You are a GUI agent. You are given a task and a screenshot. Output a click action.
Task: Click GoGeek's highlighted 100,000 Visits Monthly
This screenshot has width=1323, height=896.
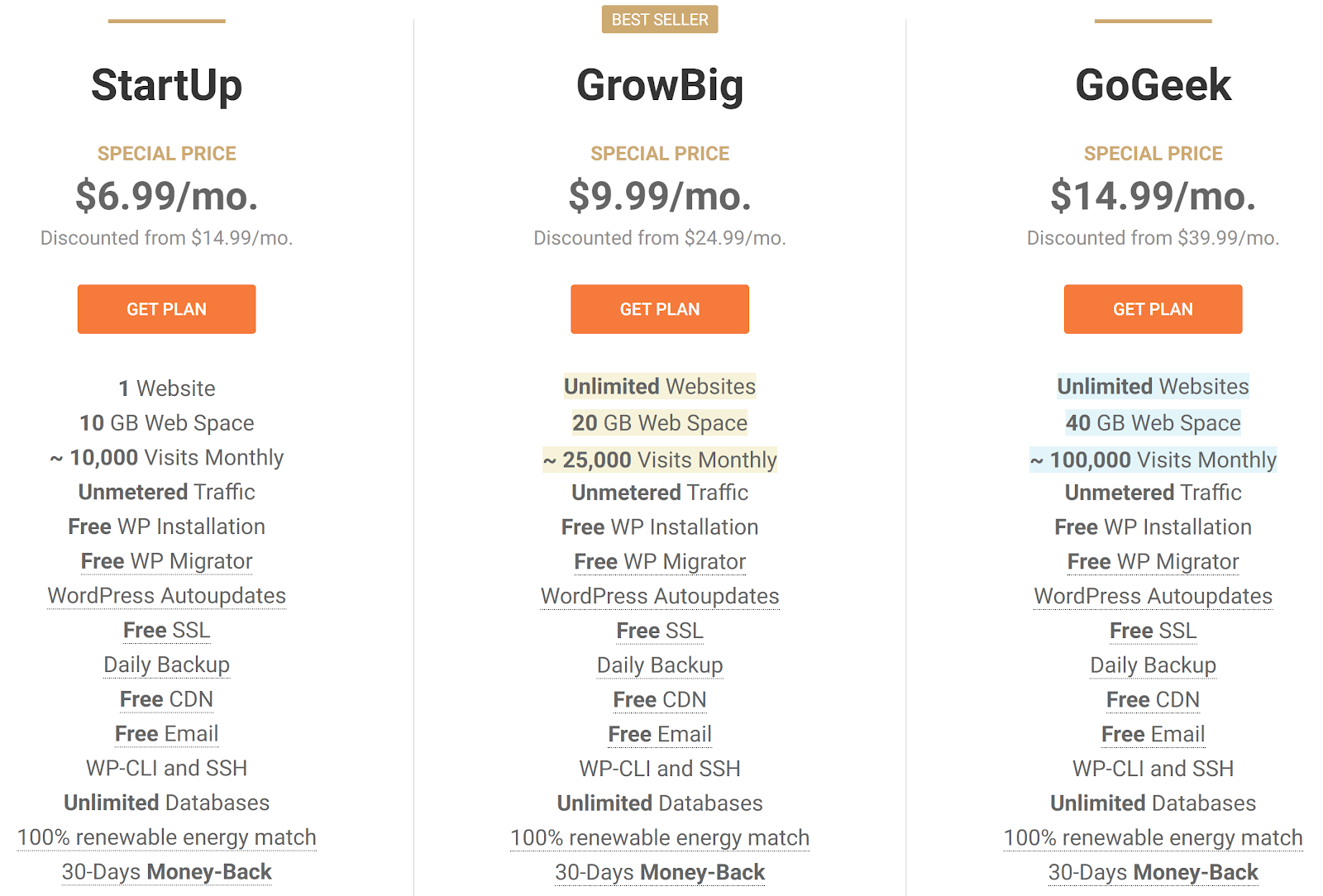(x=1153, y=460)
